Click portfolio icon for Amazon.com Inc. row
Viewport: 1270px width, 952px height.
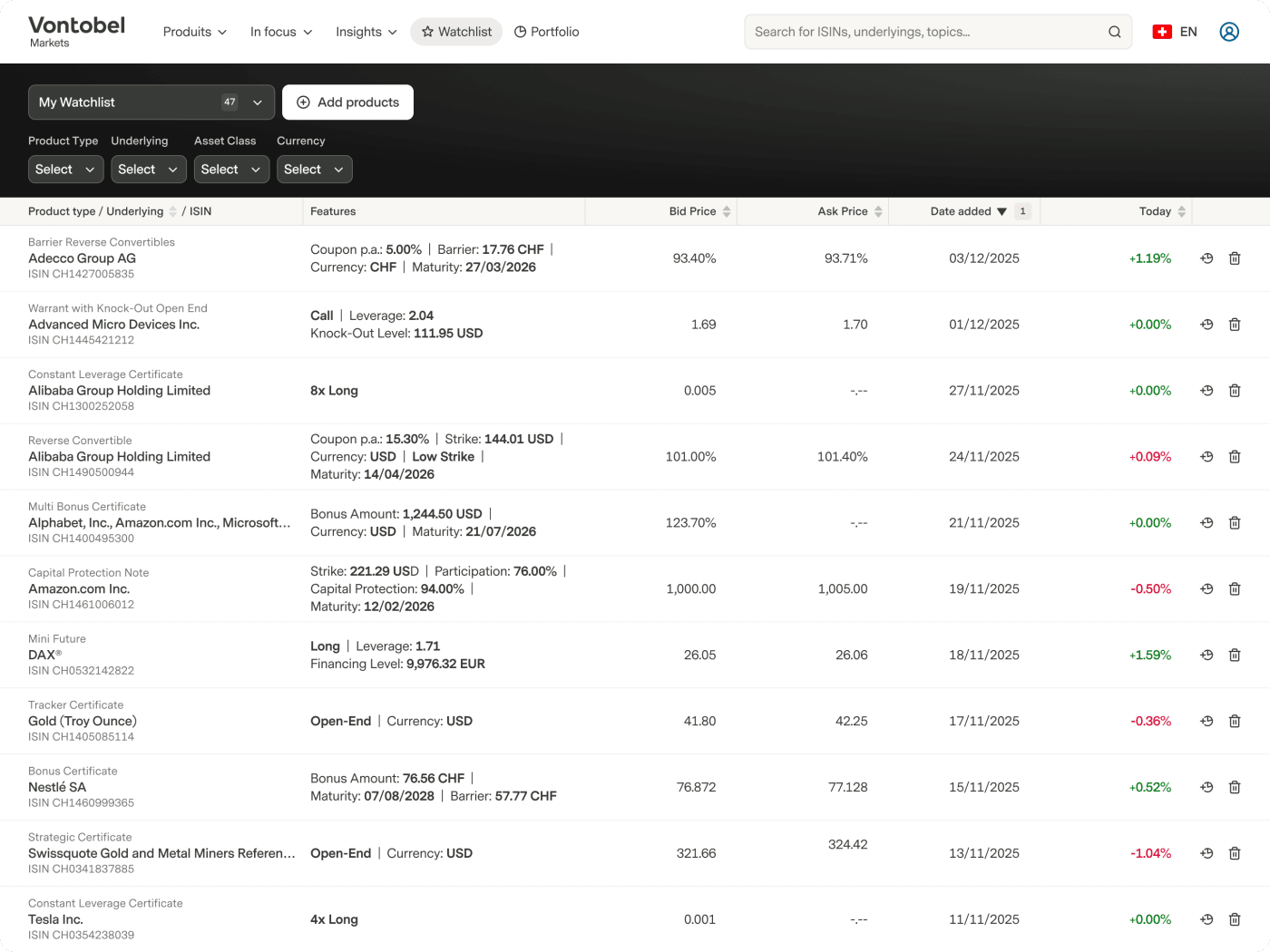1206,589
